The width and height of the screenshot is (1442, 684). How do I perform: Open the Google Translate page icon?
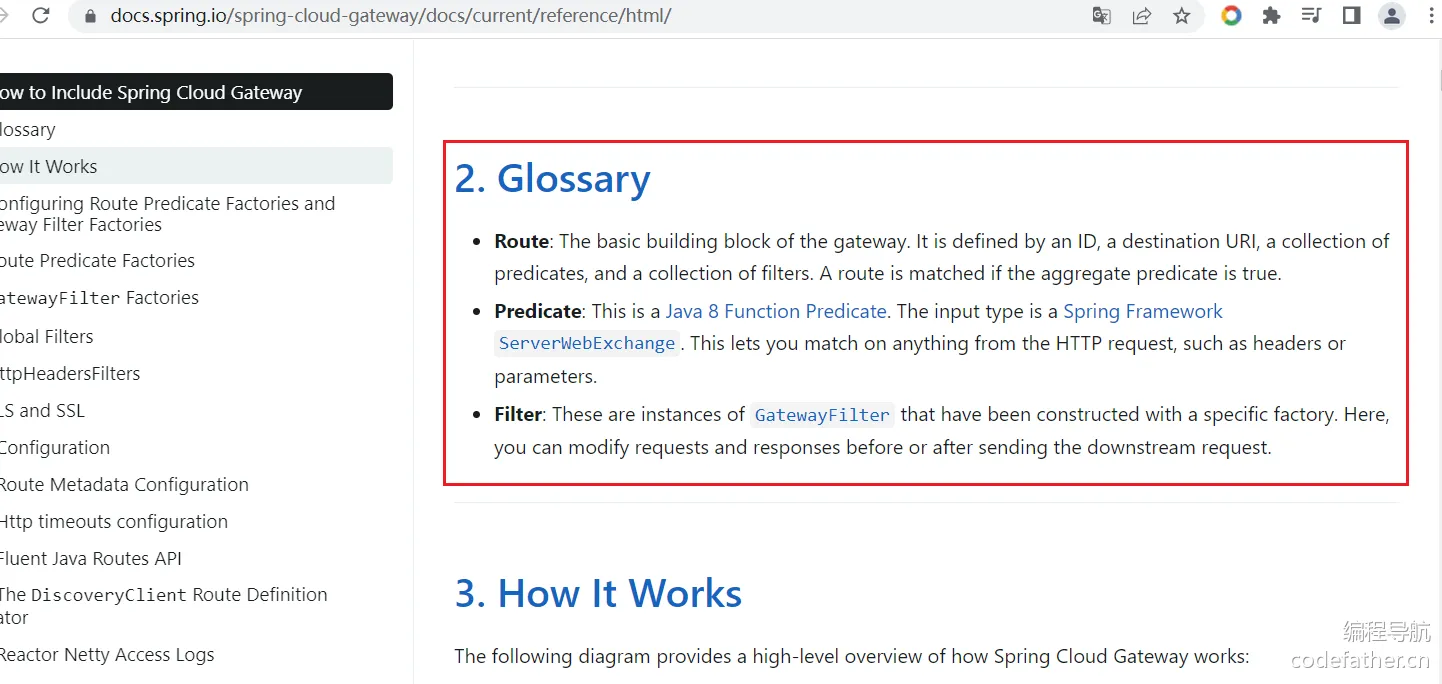1102,16
